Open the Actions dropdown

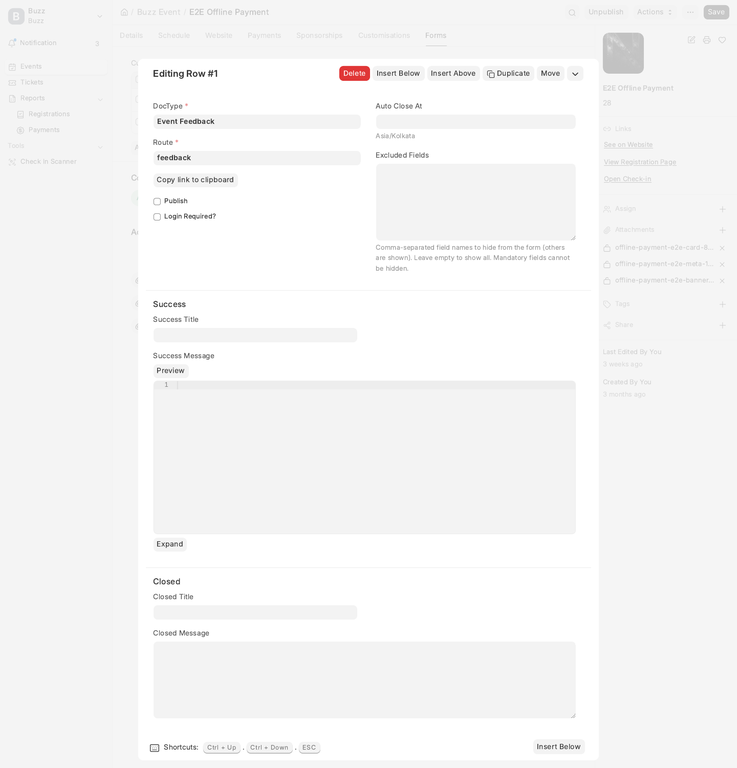(654, 12)
